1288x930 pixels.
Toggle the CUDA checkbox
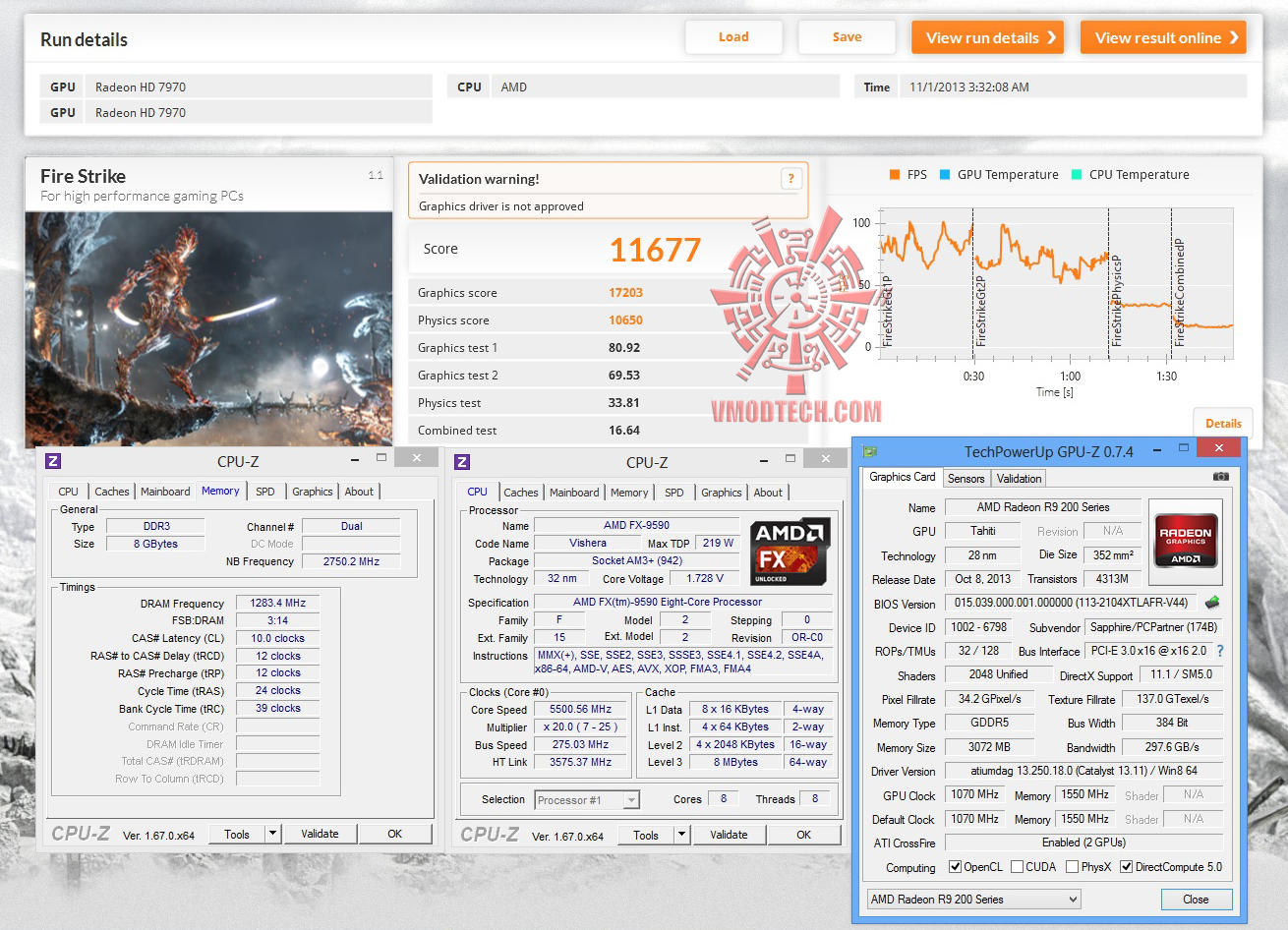(1017, 867)
